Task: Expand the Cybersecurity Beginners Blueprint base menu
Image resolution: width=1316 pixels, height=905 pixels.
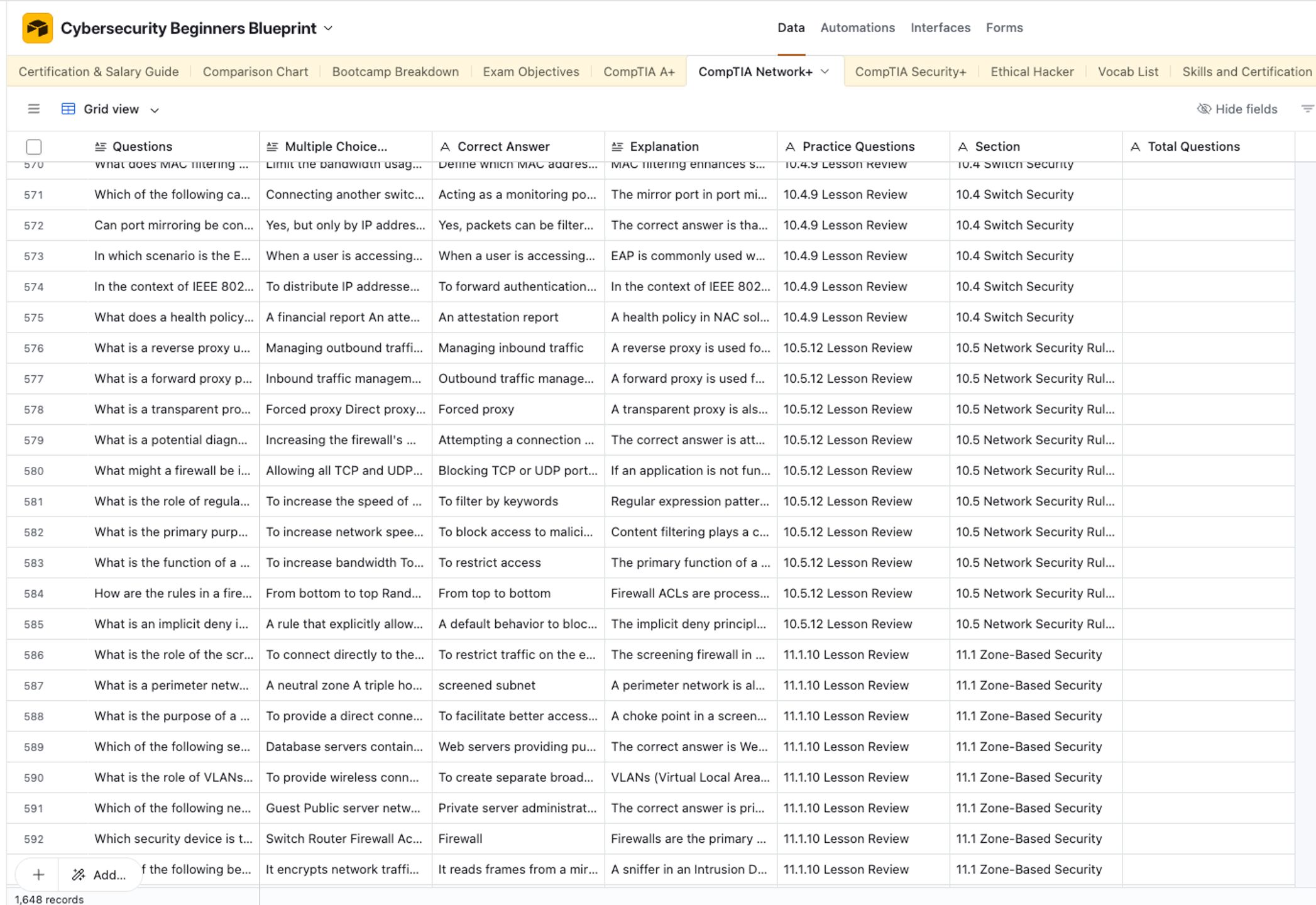Action: point(328,28)
